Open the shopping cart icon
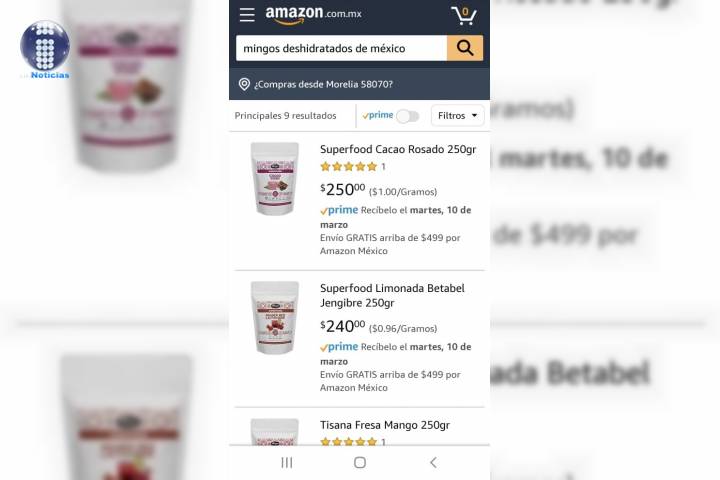The height and width of the screenshot is (480, 720). click(x=464, y=15)
